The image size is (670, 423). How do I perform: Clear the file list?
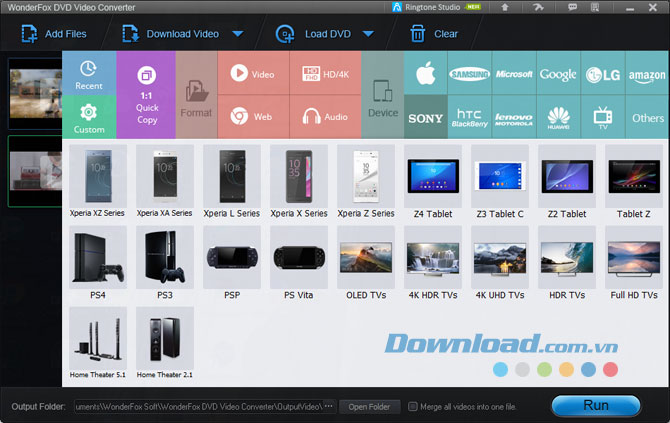click(x=434, y=34)
